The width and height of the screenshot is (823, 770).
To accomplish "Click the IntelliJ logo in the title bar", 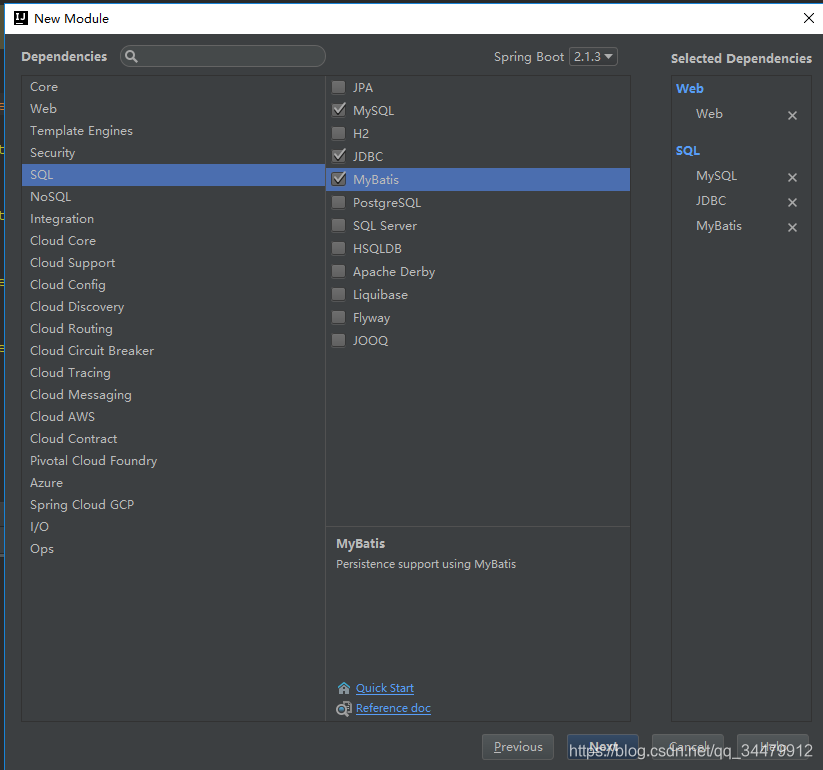I will (20, 18).
